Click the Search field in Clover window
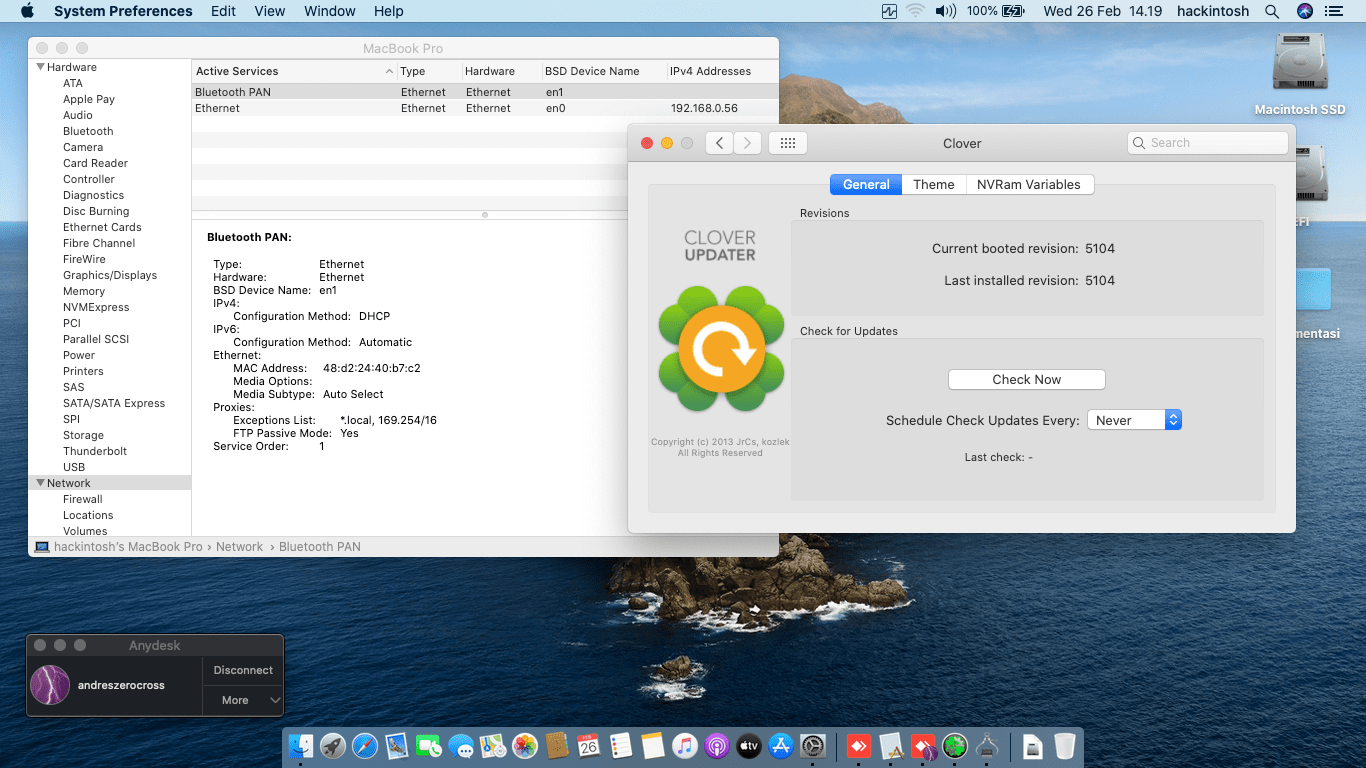This screenshot has height=768, width=1366. pyautogui.click(x=1207, y=143)
